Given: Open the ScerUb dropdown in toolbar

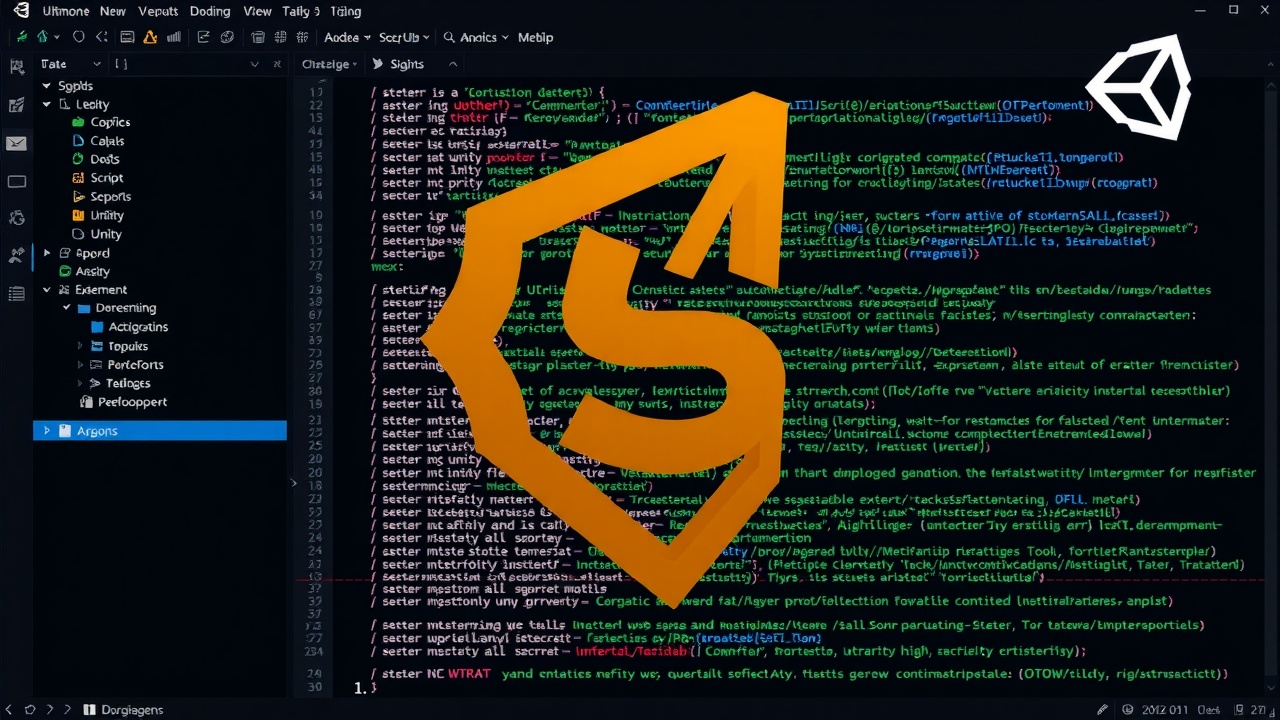Looking at the screenshot, I should (x=404, y=37).
